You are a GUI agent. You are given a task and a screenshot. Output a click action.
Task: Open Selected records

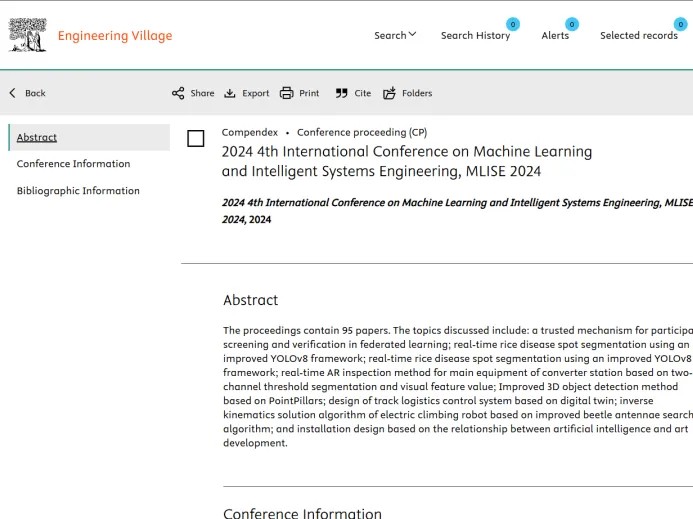point(638,35)
